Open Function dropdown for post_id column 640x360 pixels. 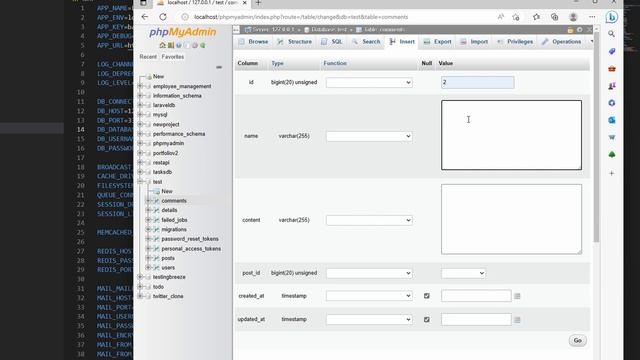pyautogui.click(x=369, y=273)
